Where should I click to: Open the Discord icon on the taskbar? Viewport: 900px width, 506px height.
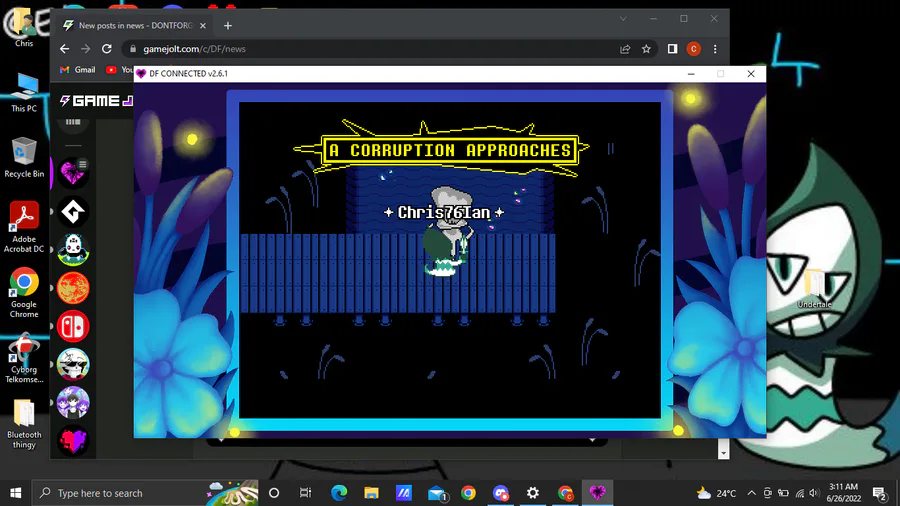coord(501,493)
